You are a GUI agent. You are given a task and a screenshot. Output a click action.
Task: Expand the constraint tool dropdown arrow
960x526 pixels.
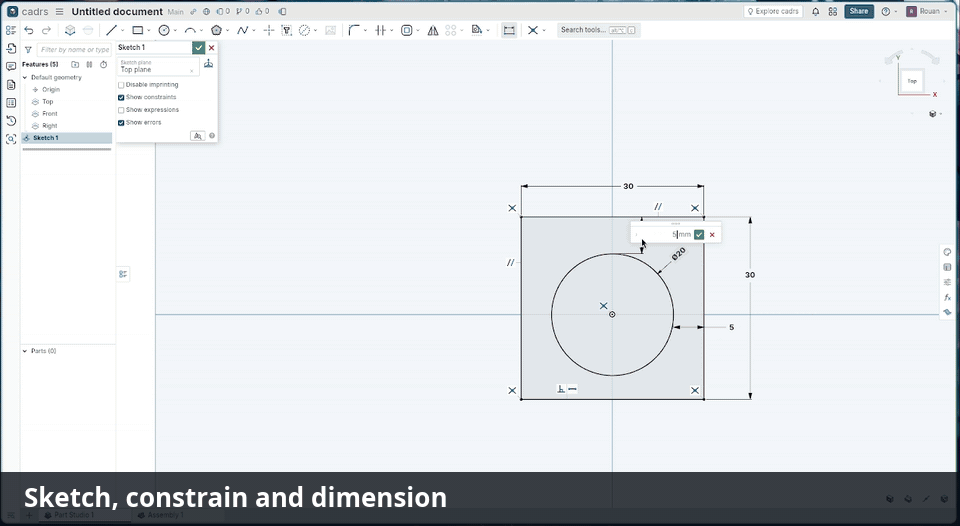pos(544,31)
